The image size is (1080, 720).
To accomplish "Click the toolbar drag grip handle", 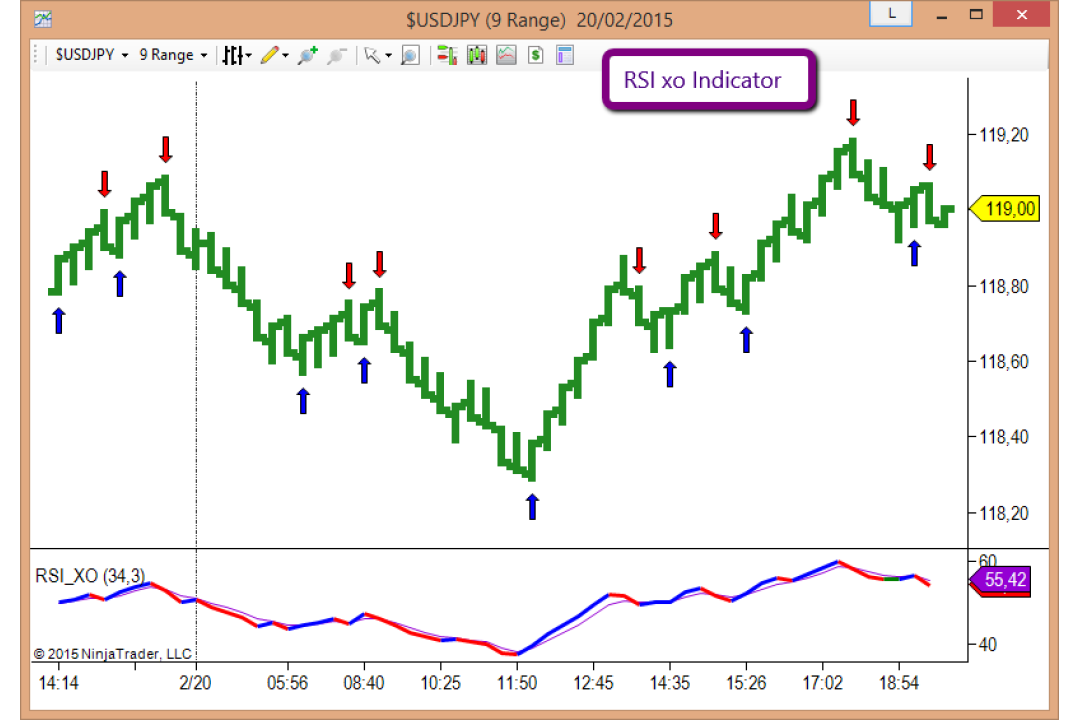I will (36, 55).
